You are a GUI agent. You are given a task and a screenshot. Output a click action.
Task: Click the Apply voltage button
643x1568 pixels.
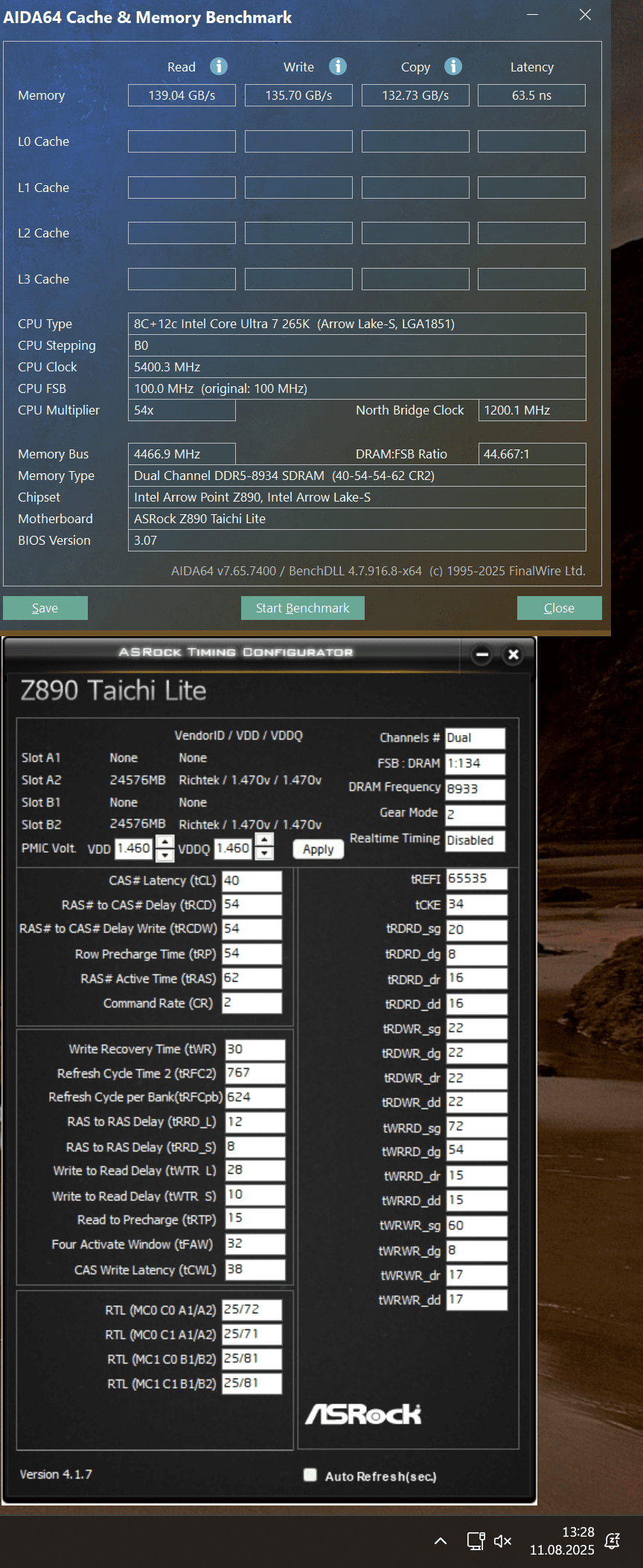pos(319,849)
